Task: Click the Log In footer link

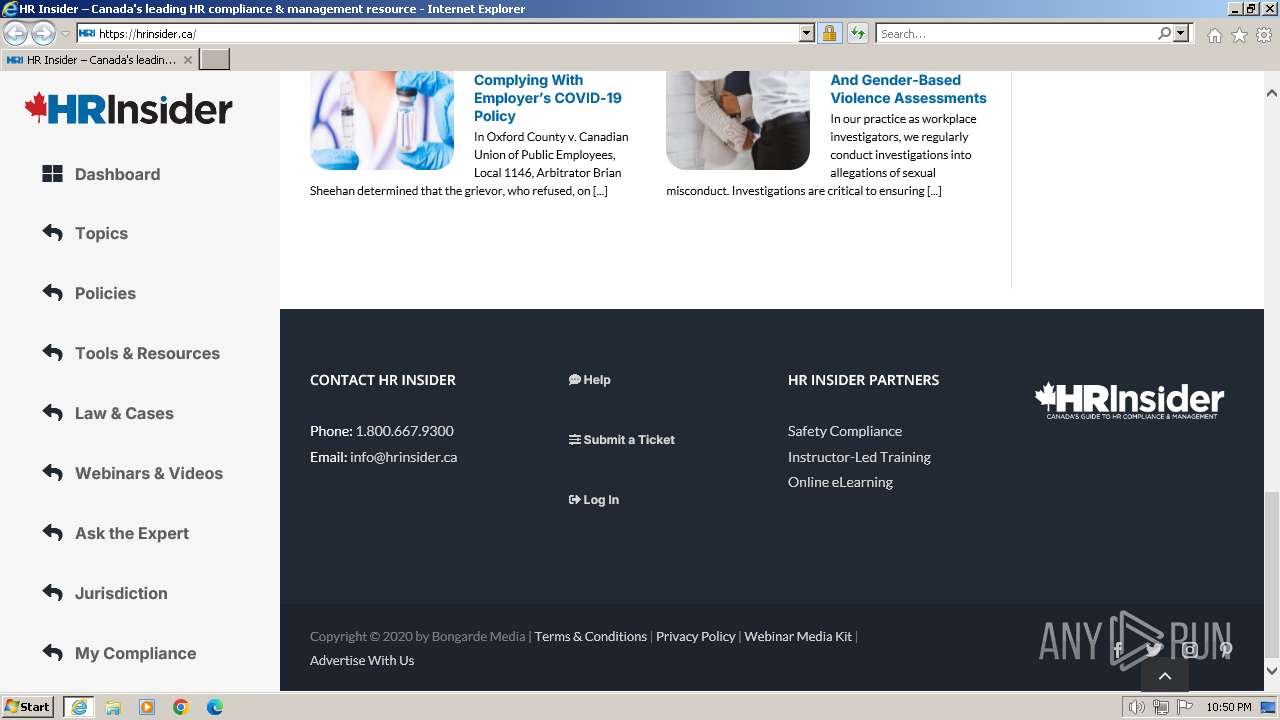Action: point(594,500)
